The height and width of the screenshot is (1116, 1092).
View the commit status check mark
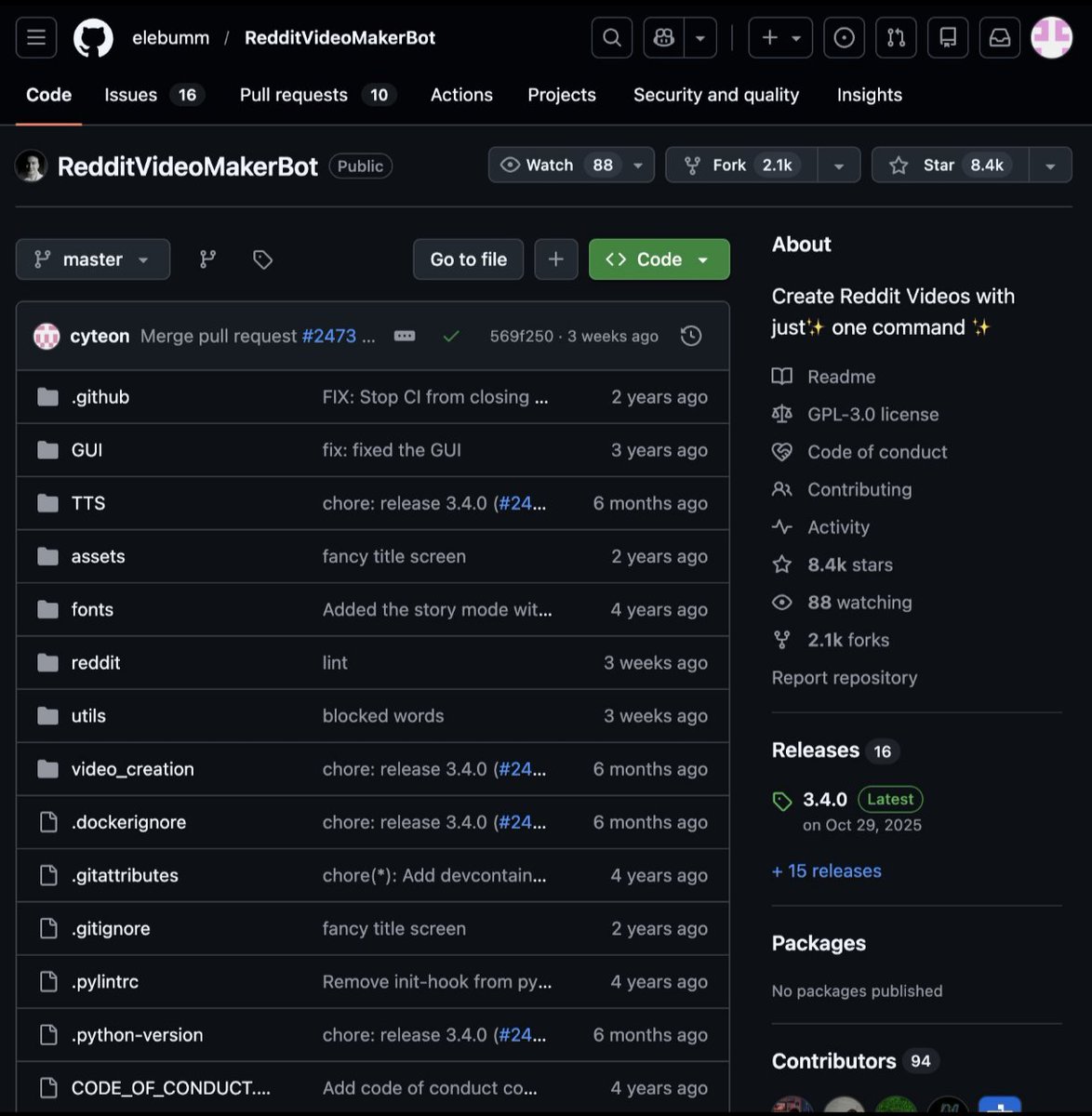pos(451,336)
